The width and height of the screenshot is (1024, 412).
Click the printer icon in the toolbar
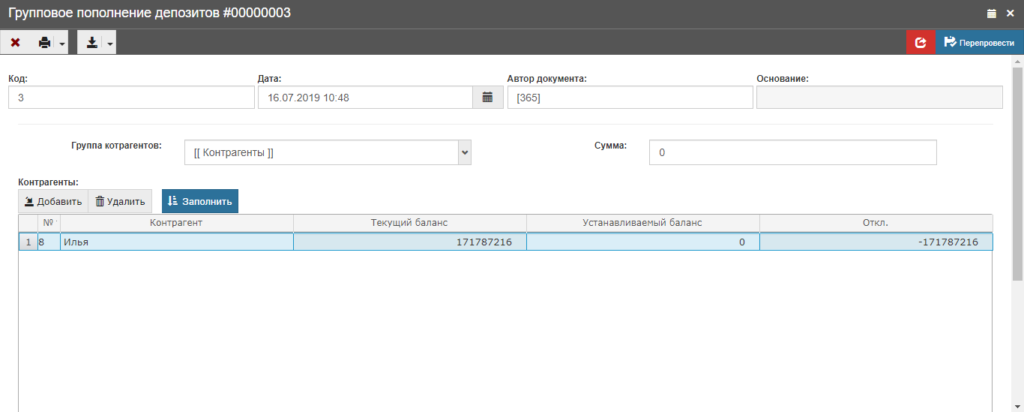(44, 43)
